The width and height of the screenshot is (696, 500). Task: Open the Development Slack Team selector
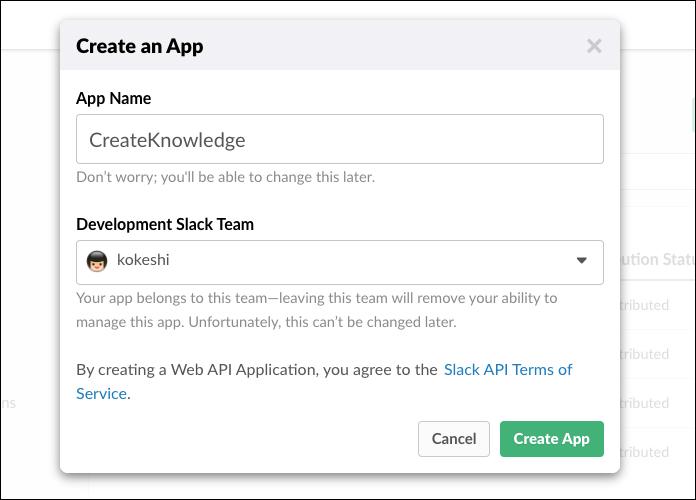tap(340, 262)
